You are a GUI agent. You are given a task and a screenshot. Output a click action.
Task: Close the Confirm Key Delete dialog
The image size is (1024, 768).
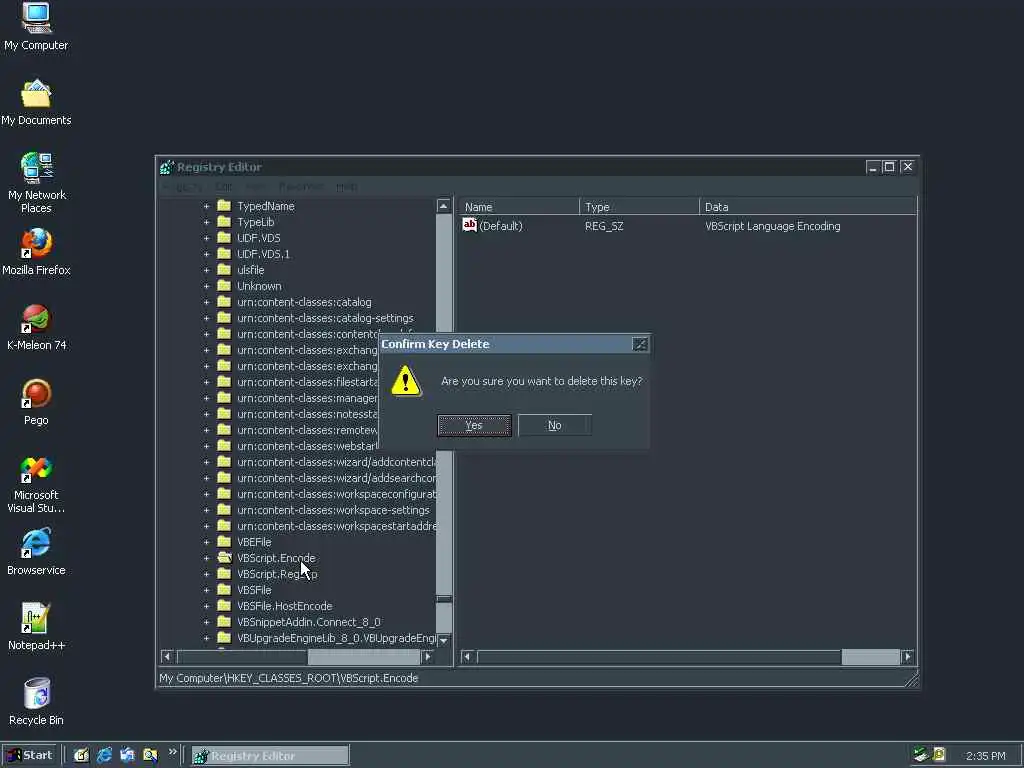coord(640,344)
